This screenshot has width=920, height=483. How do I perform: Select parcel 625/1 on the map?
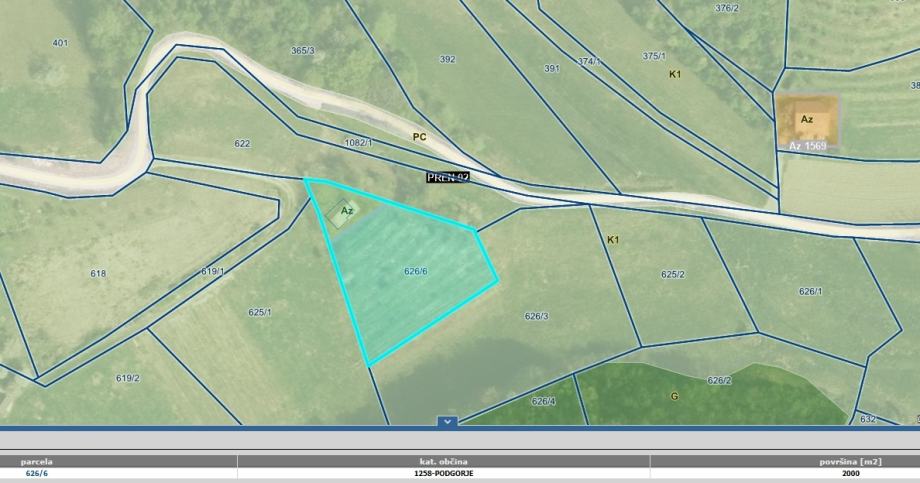260,312
